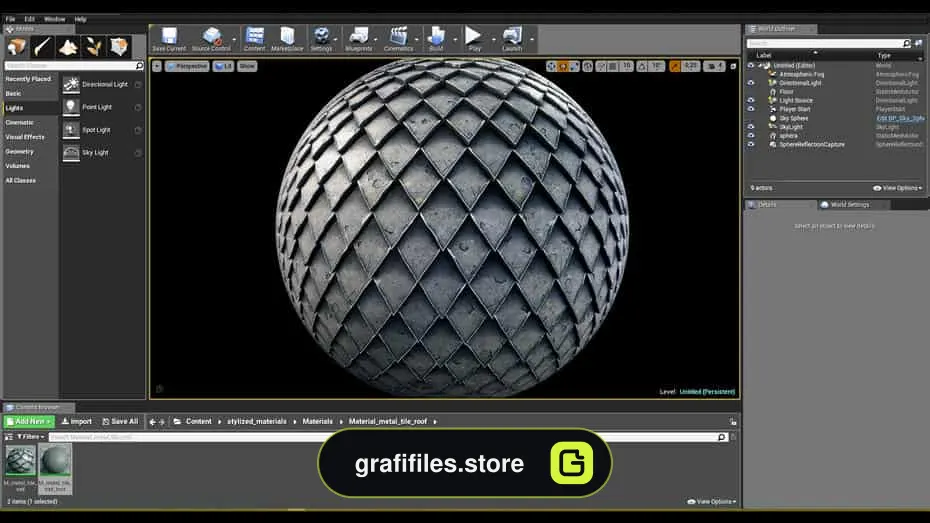Open rotation snap angle value dropdown

pyautogui.click(x=657, y=66)
